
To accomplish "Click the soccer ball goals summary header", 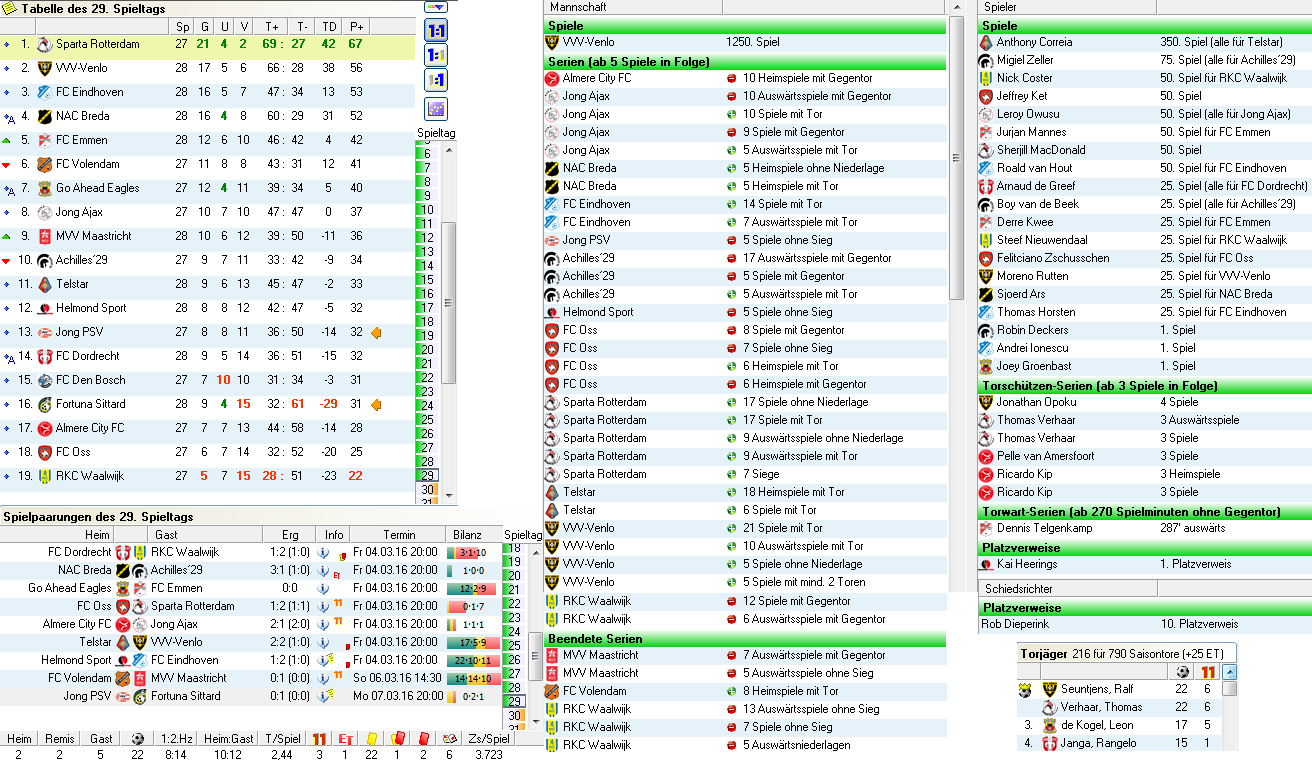I will [x=137, y=739].
